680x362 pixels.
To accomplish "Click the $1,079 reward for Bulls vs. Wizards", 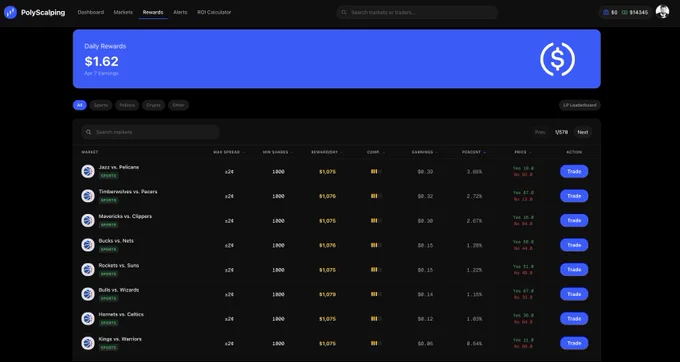I will (x=327, y=294).
